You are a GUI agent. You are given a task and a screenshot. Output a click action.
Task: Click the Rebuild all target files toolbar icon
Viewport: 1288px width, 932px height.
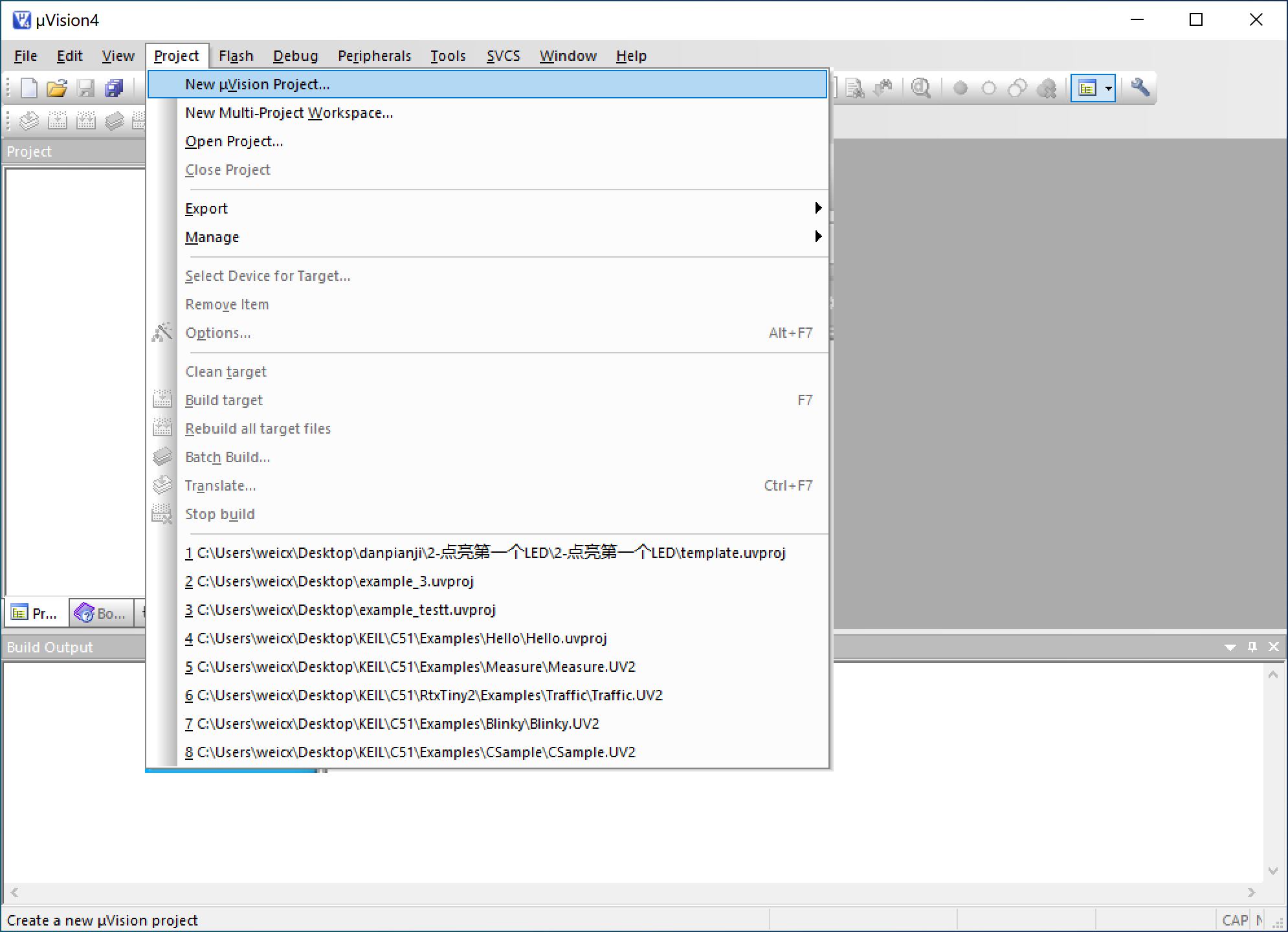pyautogui.click(x=86, y=120)
